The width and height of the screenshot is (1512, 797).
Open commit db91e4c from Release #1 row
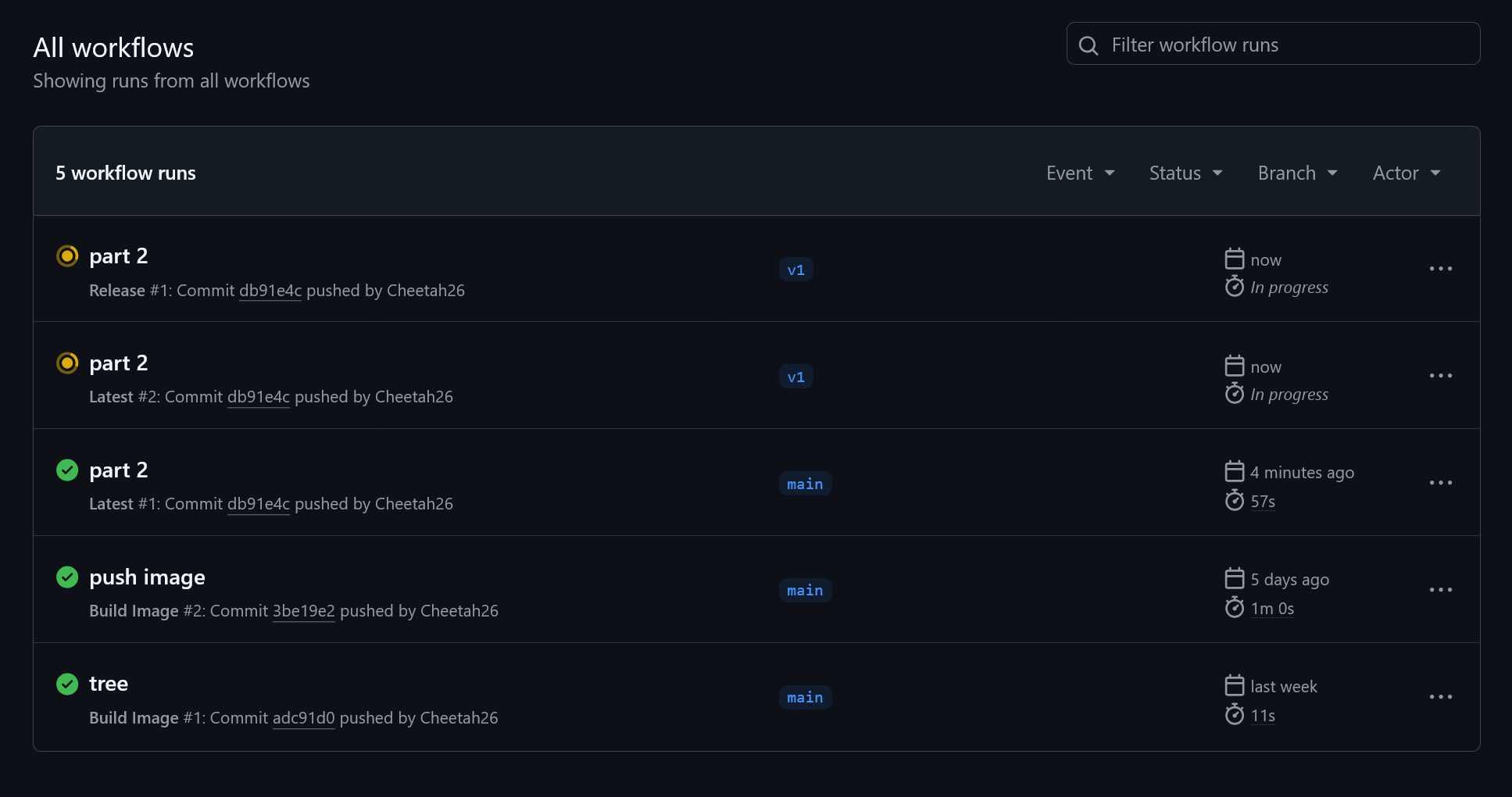(x=270, y=290)
